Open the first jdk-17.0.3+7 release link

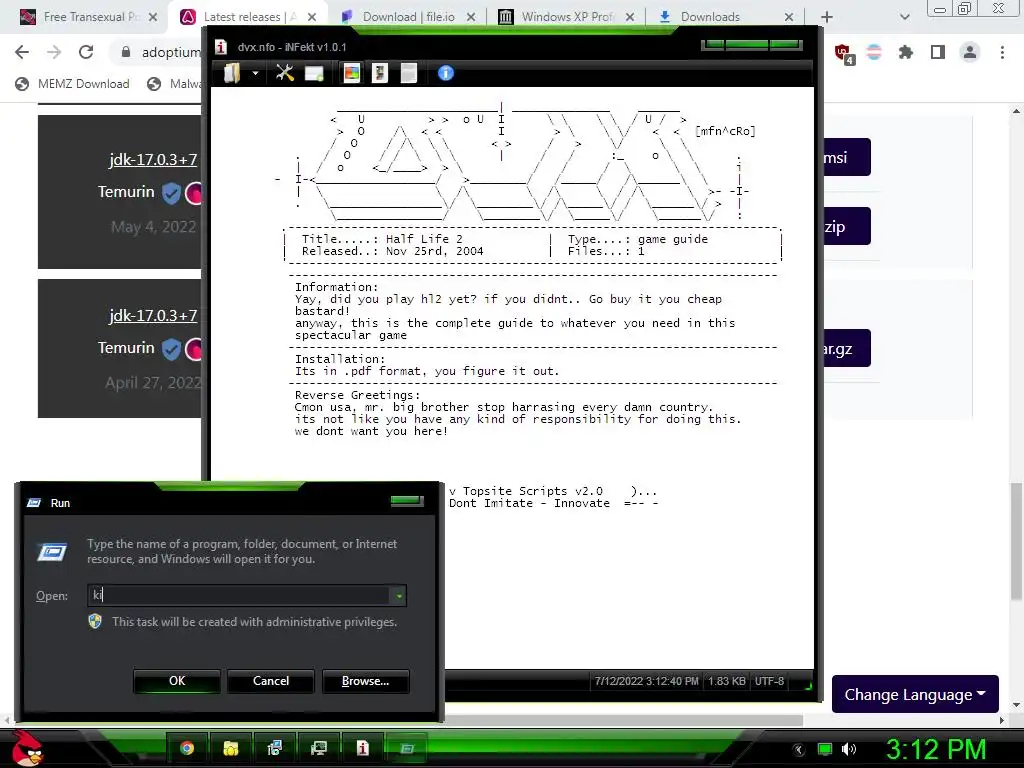pyautogui.click(x=153, y=159)
